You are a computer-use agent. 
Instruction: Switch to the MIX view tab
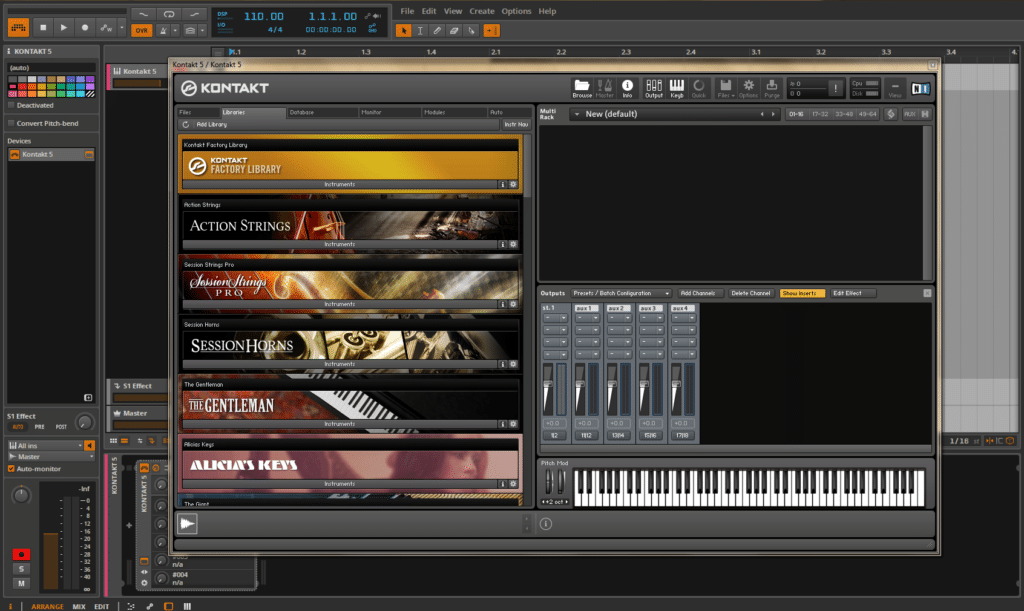pyautogui.click(x=79, y=606)
